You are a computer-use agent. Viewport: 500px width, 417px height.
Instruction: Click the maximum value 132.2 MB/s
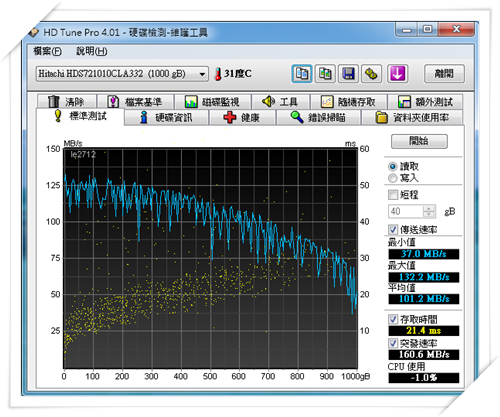click(424, 277)
